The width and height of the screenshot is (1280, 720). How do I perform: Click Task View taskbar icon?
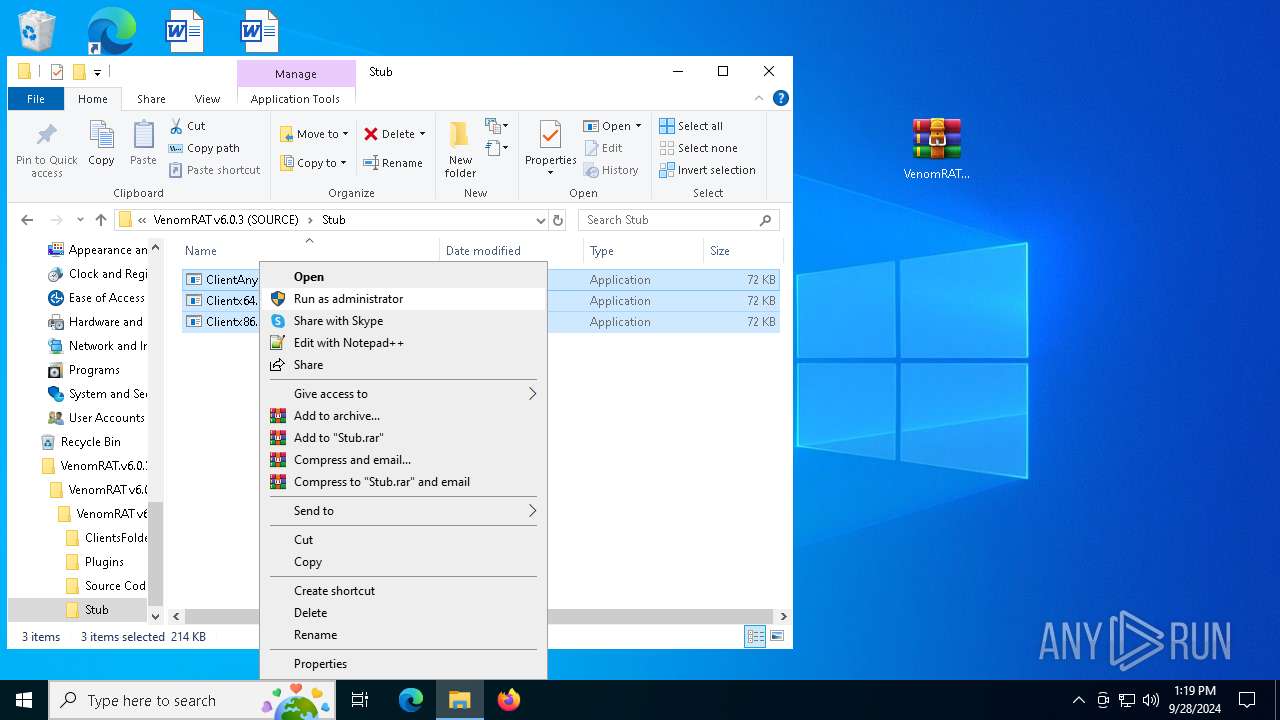[x=360, y=700]
